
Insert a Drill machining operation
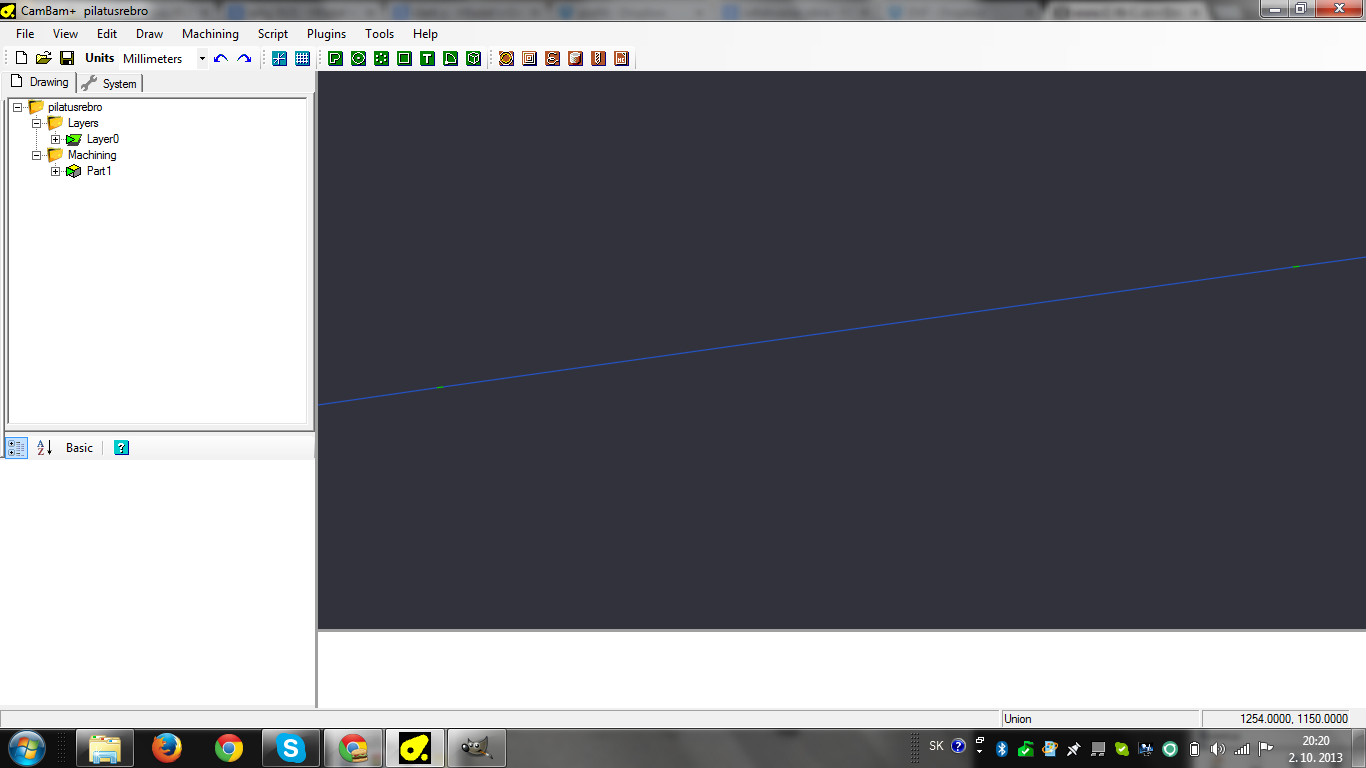click(598, 58)
